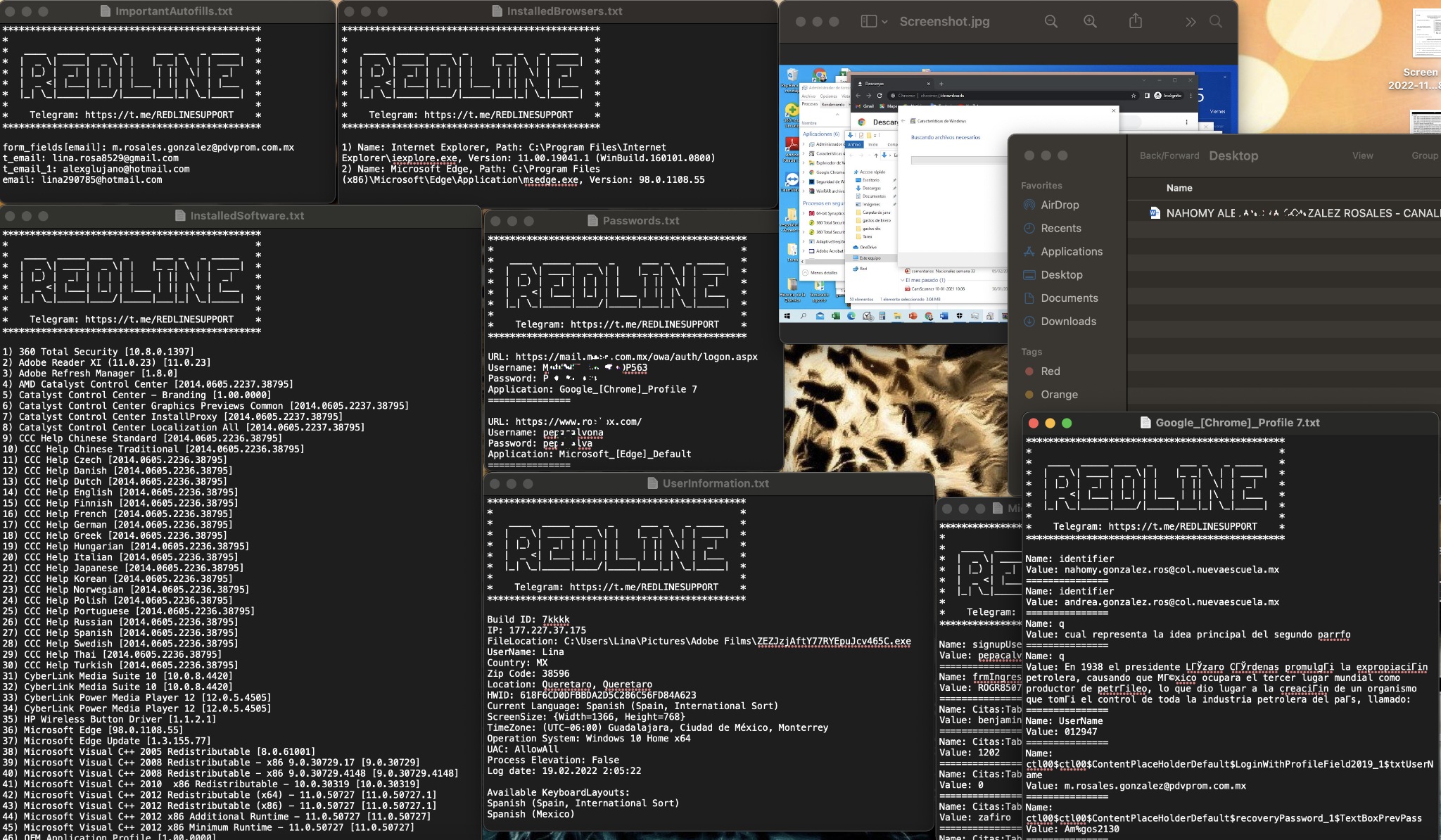
Task: Click the Telegram link line in UserInformation.txt
Action: pyautogui.click(x=616, y=587)
